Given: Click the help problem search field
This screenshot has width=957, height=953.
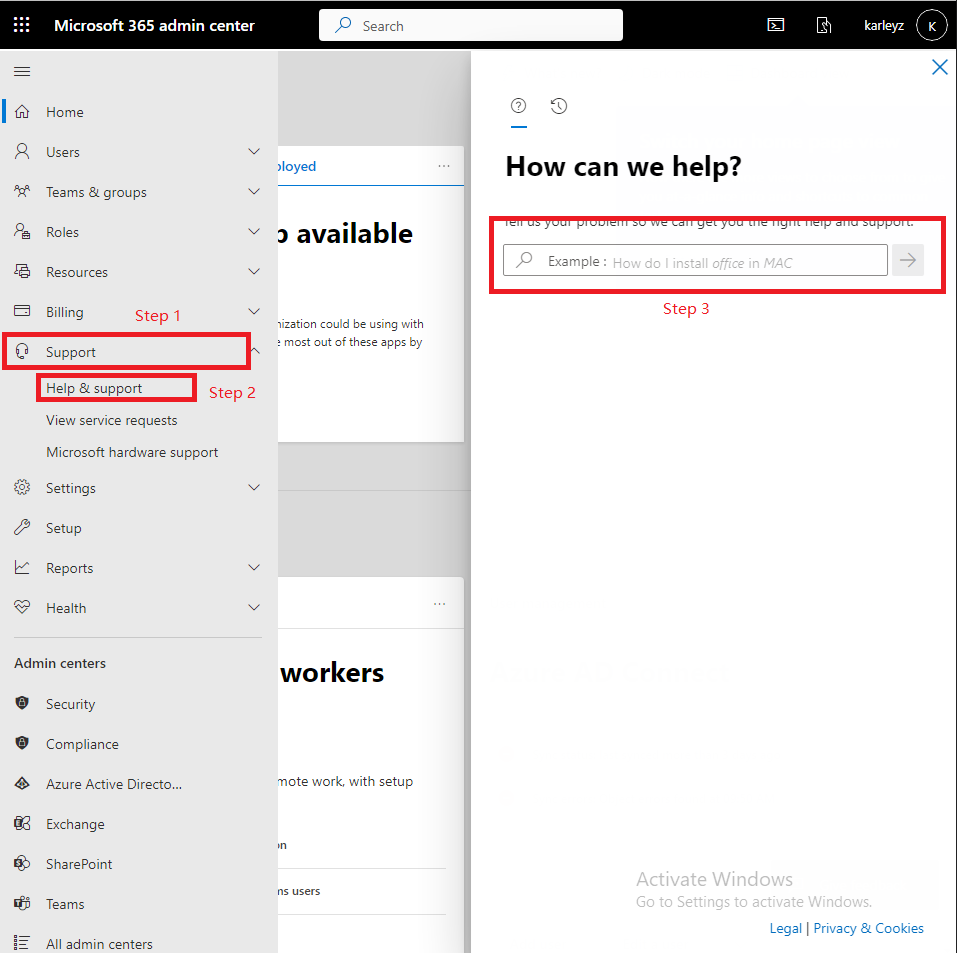Looking at the screenshot, I should pos(695,260).
